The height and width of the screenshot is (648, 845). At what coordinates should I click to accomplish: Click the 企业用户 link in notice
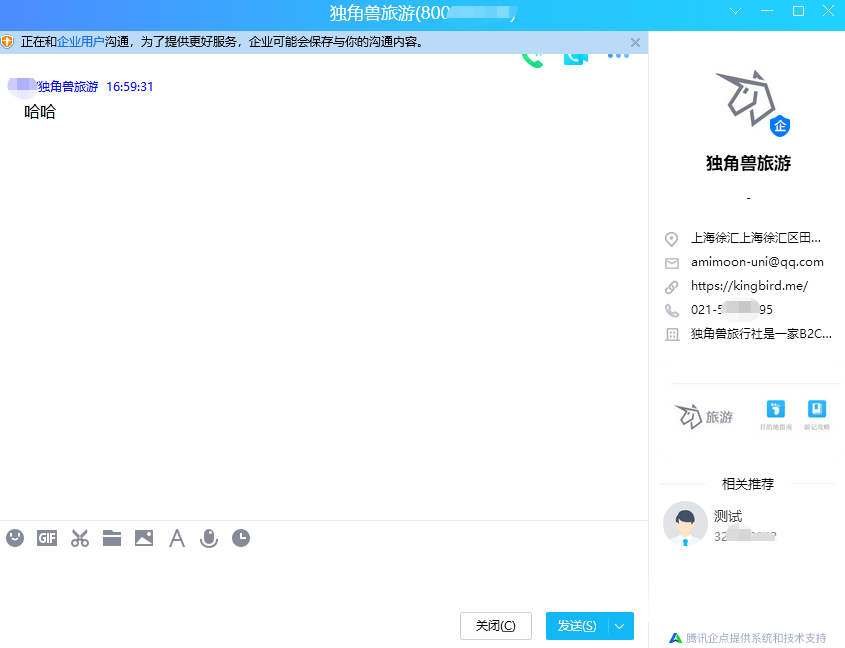[81, 42]
